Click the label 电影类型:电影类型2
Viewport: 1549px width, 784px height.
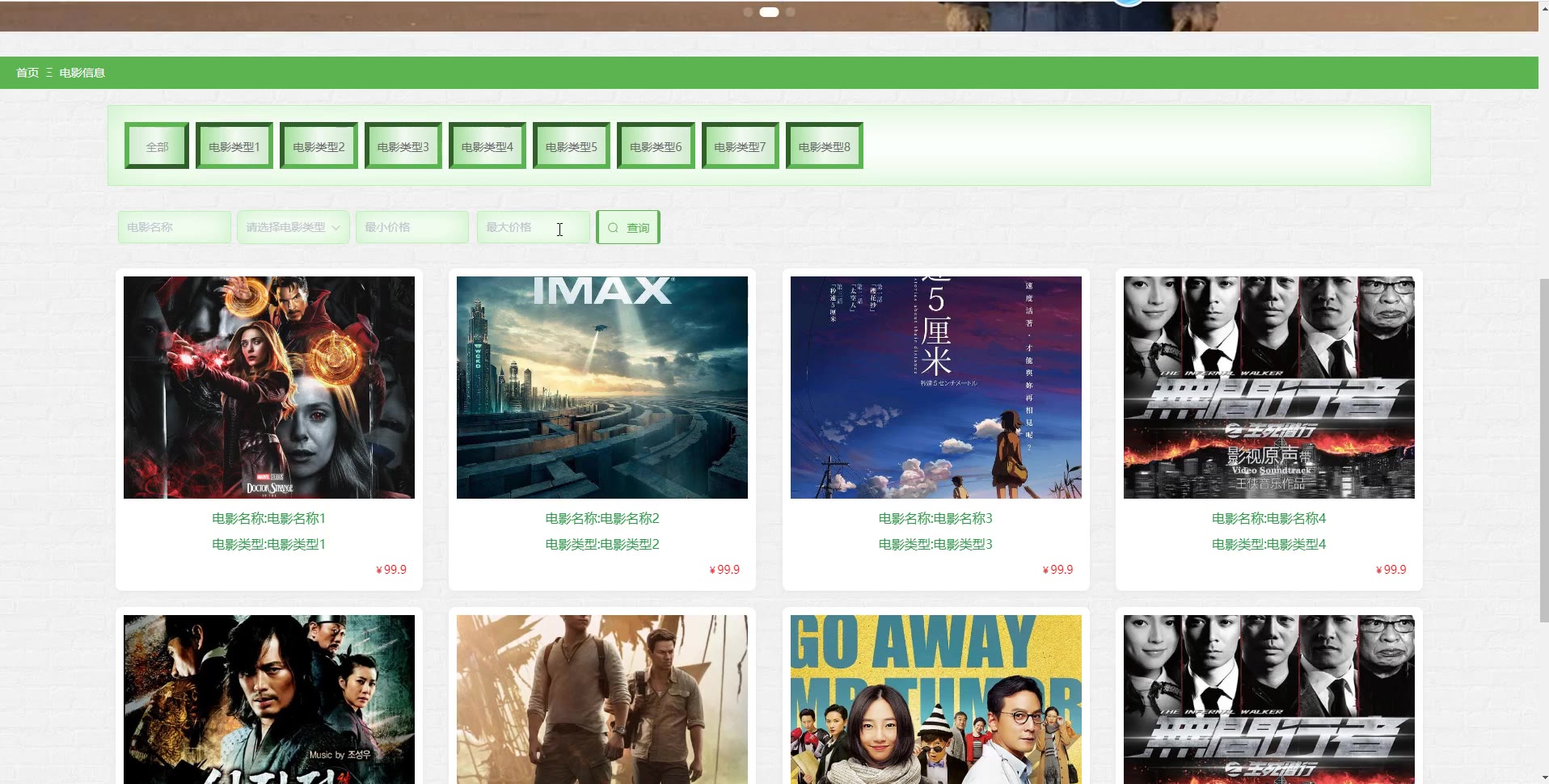pyautogui.click(x=602, y=544)
